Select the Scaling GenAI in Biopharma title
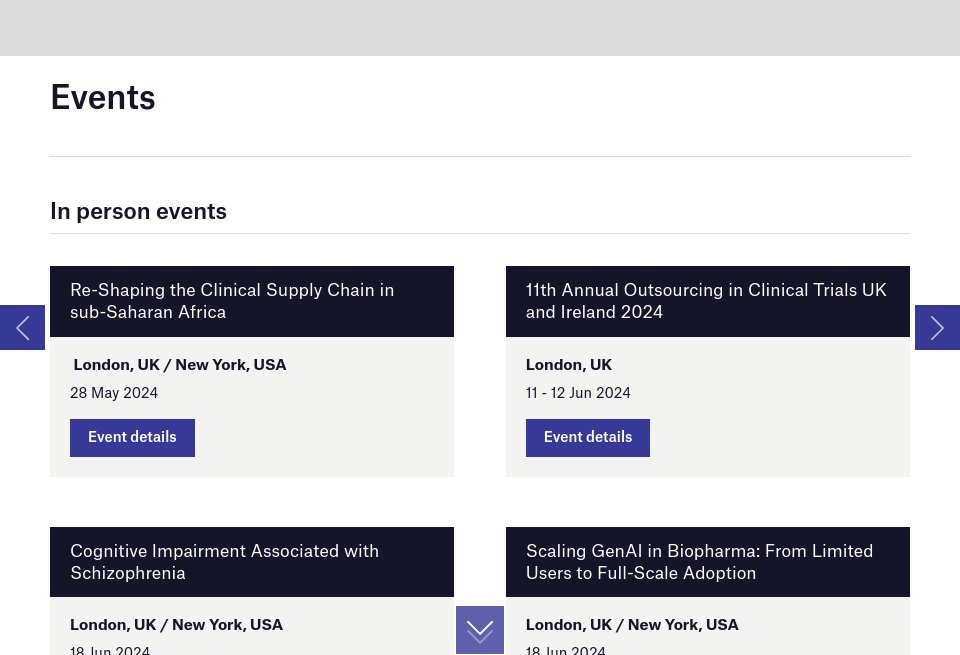 [699, 562]
